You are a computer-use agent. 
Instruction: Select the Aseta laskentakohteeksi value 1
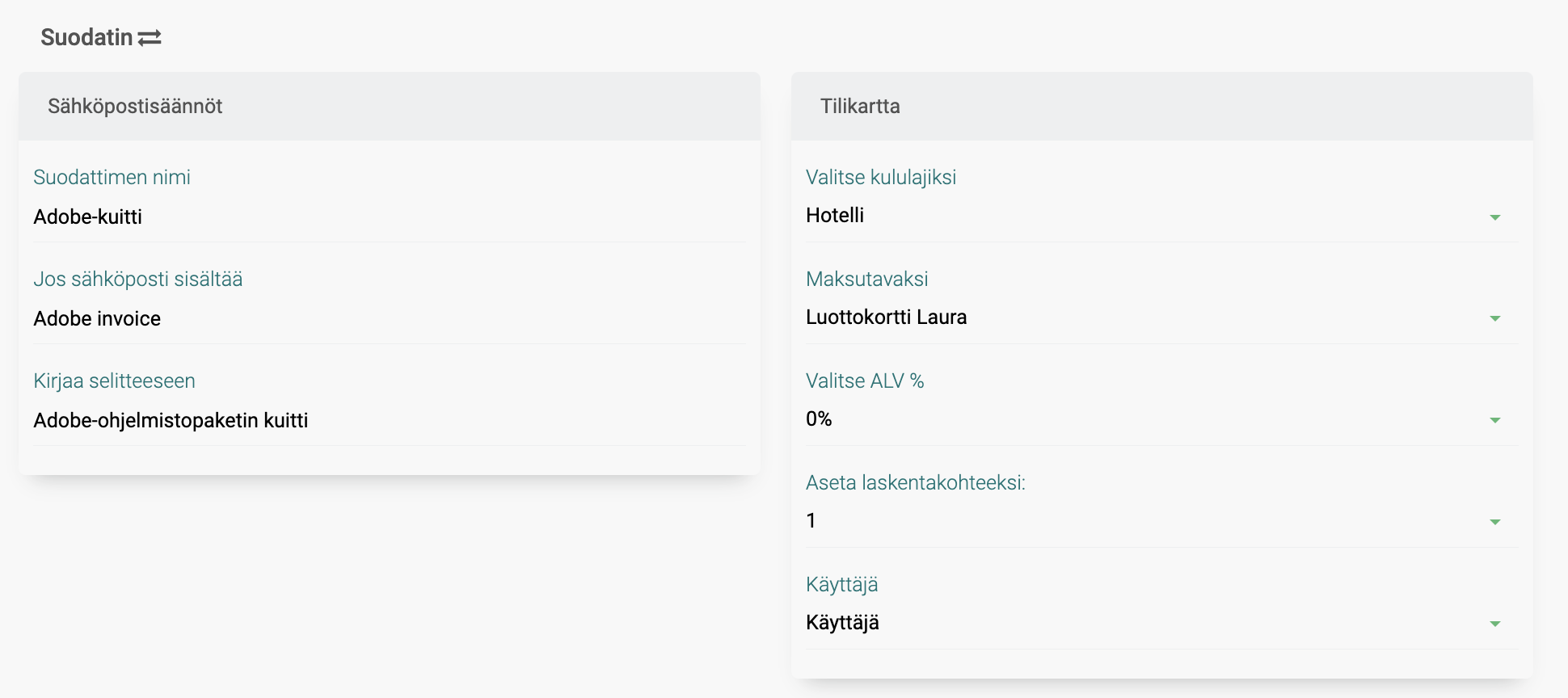click(1132, 521)
